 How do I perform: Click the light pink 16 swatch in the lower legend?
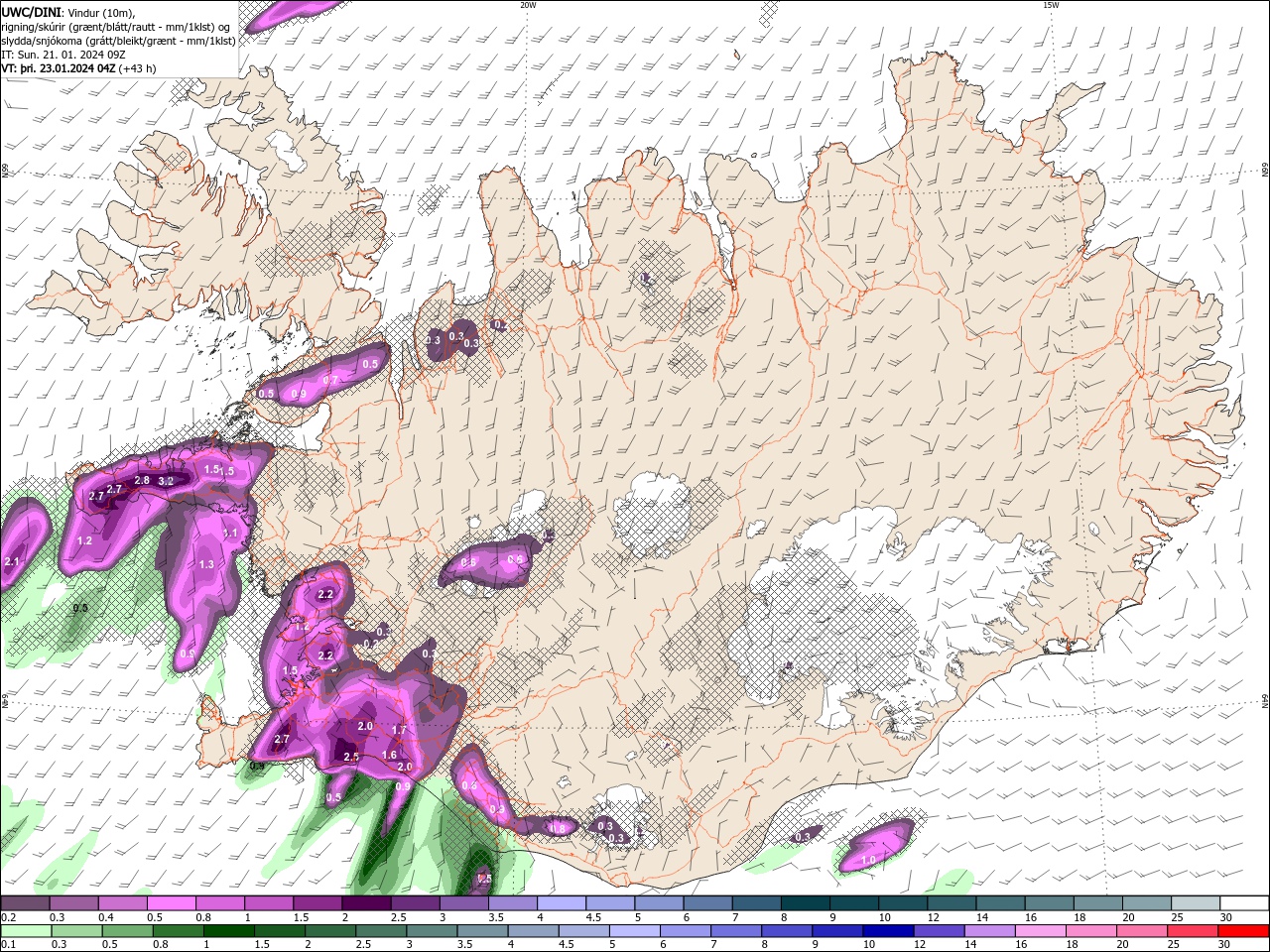point(1039,931)
